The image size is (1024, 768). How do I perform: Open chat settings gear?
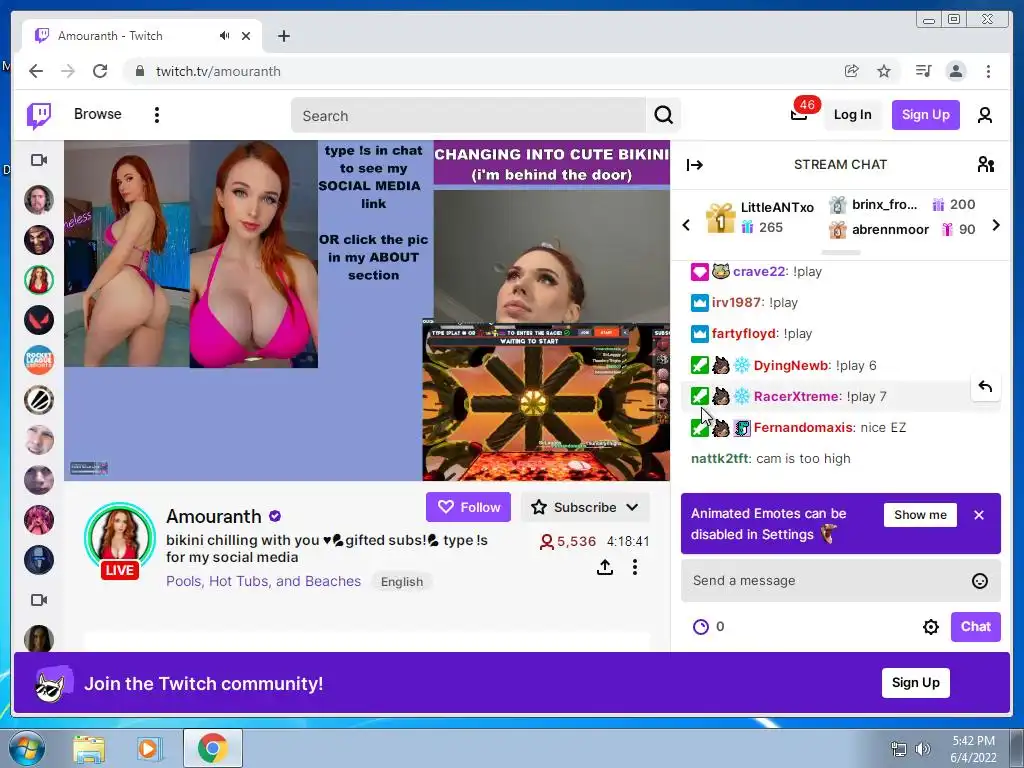point(931,627)
